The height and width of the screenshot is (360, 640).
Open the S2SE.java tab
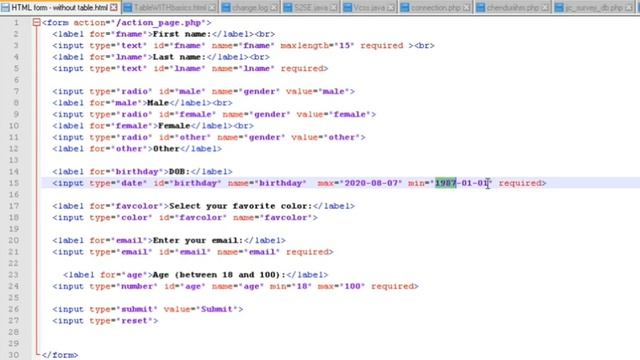[x=311, y=8]
